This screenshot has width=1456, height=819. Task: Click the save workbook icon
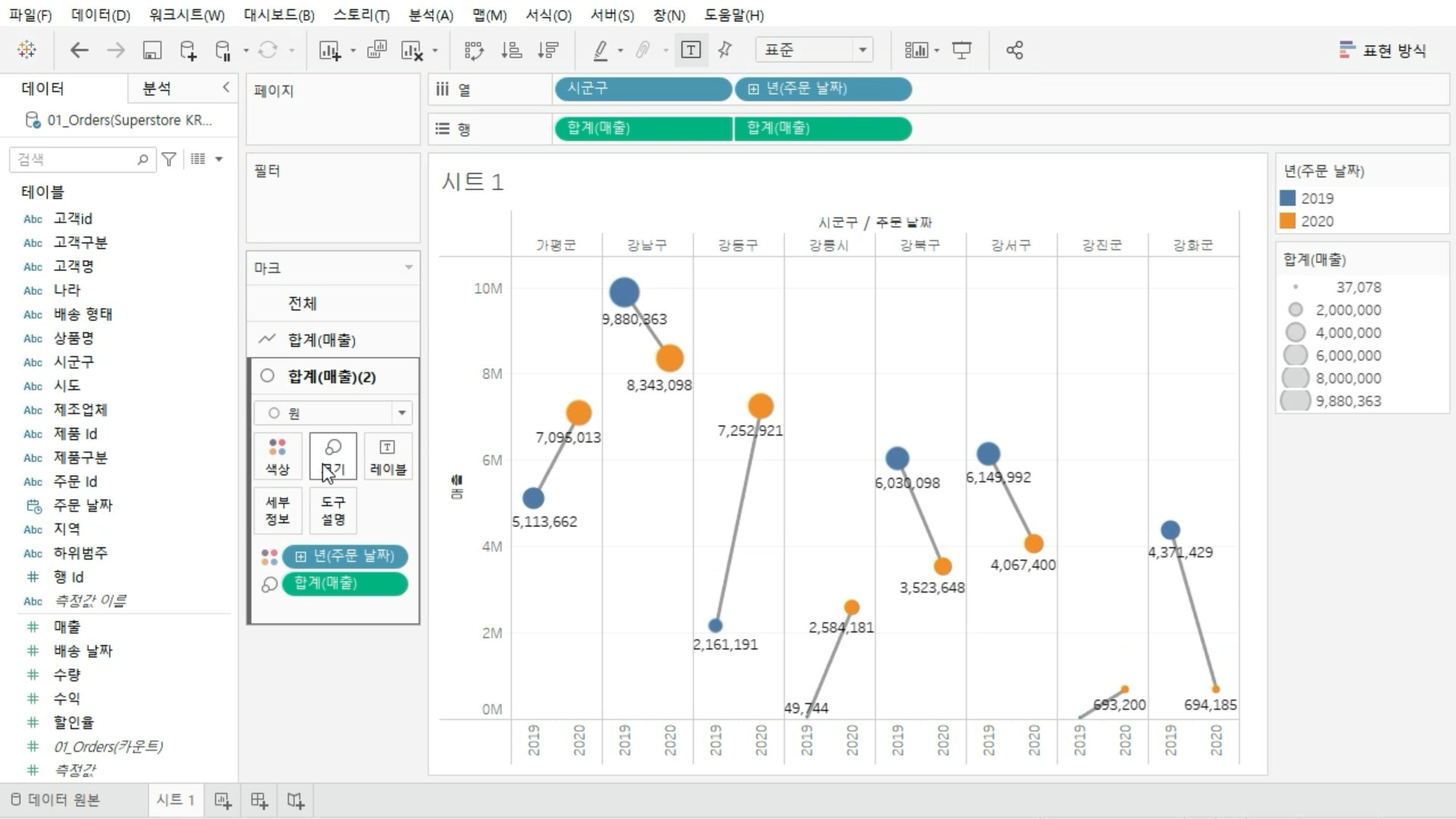point(152,51)
